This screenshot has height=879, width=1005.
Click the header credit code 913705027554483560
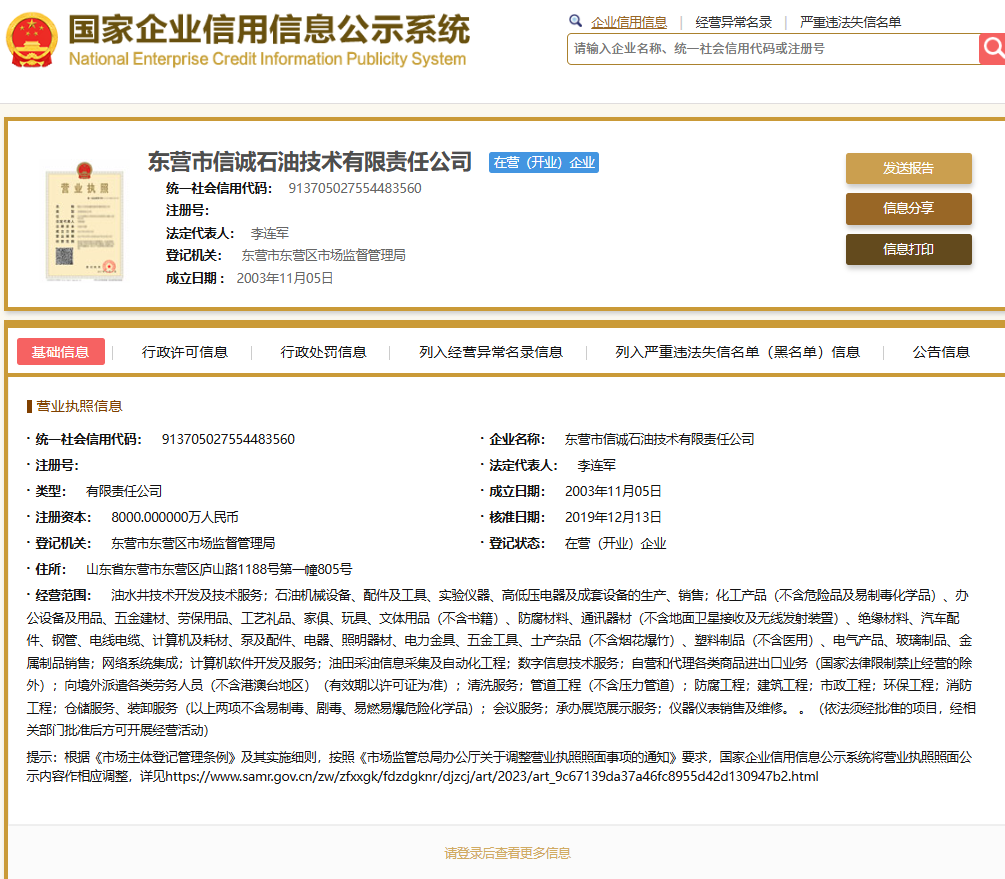pos(354,188)
